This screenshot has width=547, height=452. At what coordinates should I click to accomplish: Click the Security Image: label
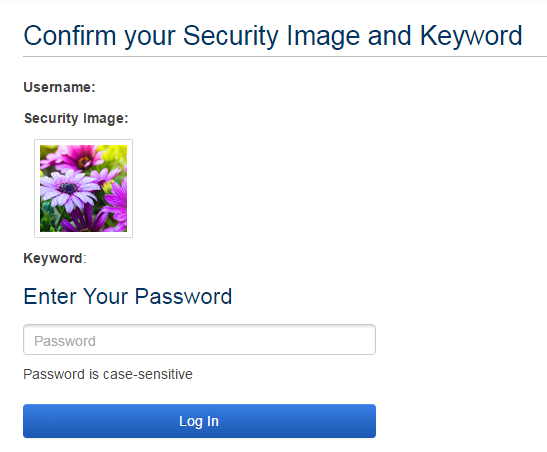pos(76,118)
